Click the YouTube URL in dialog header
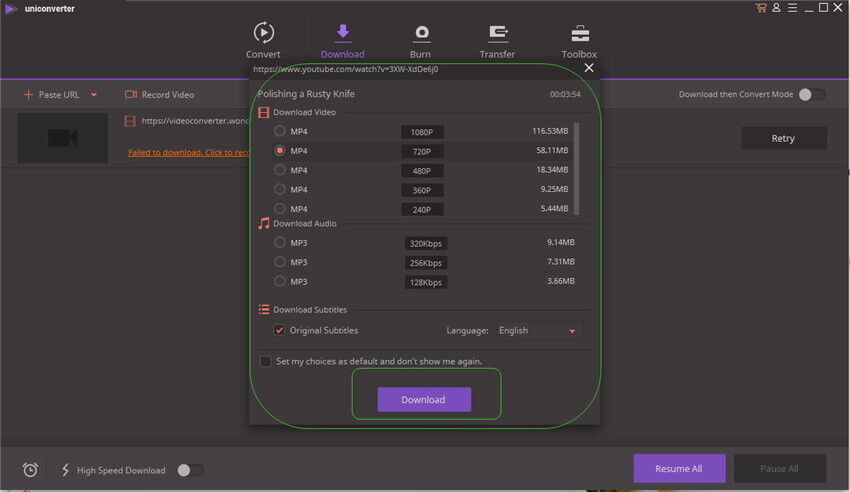The image size is (850, 492). click(x=346, y=69)
